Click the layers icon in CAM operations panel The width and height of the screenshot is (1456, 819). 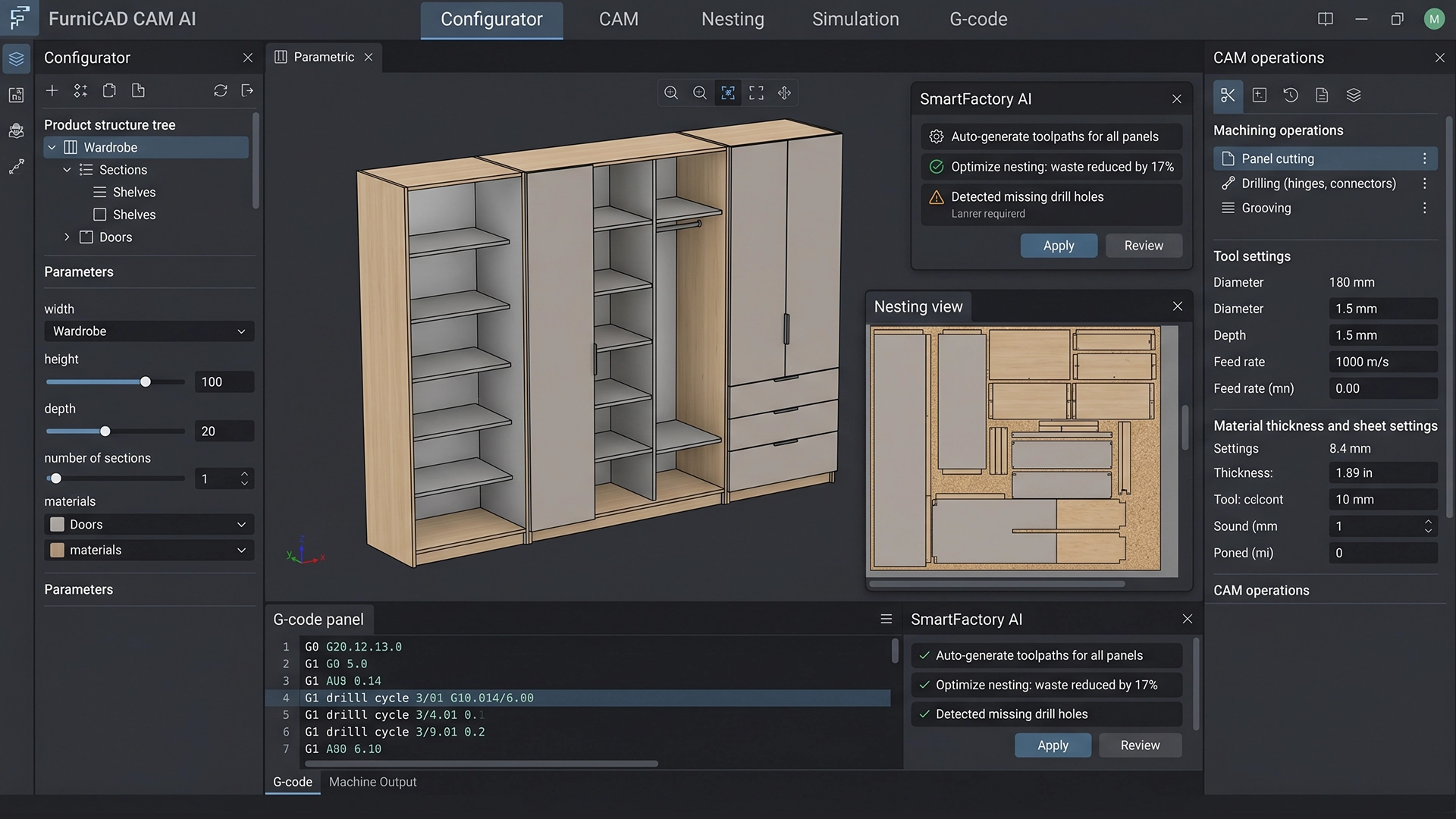1354,96
